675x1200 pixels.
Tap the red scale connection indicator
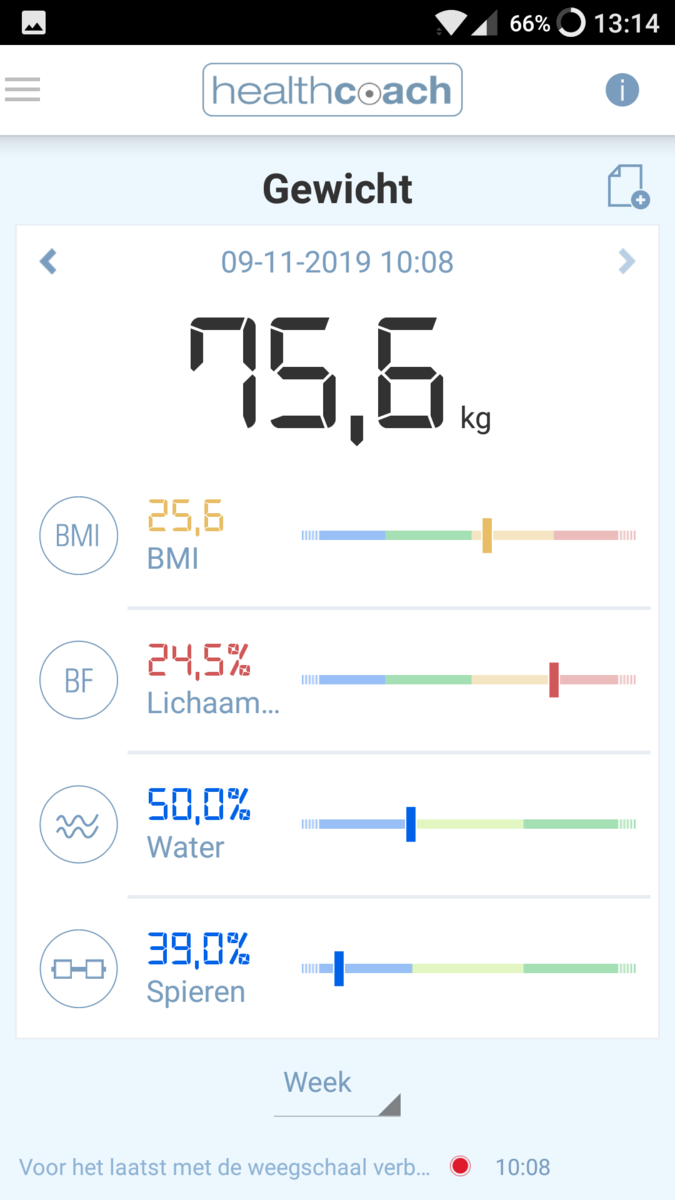click(x=460, y=1165)
